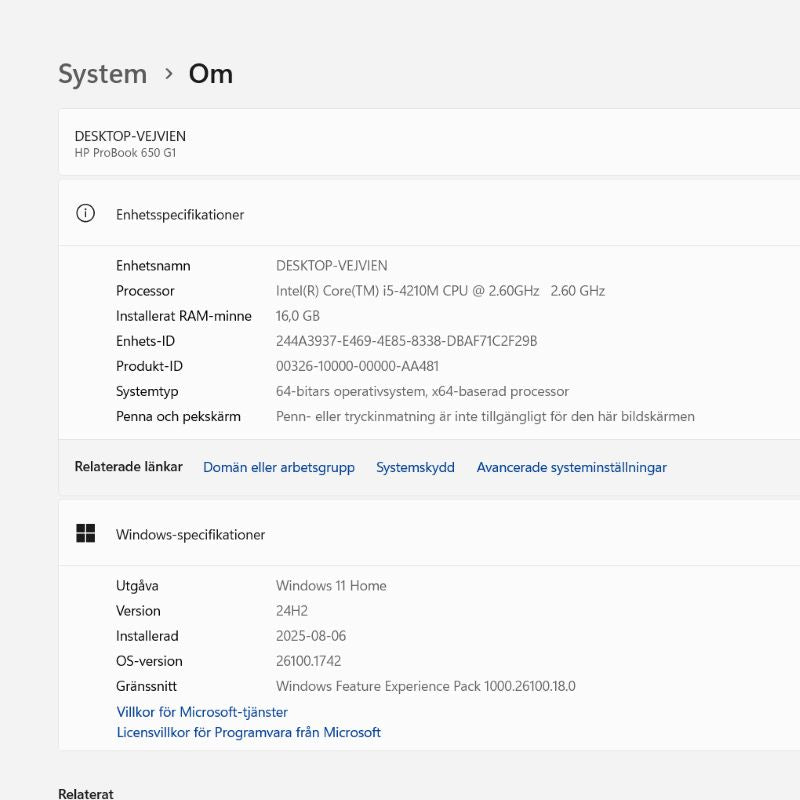Click the Processor value Intel Core i5-4210M
This screenshot has width=800, height=800.
coord(440,291)
